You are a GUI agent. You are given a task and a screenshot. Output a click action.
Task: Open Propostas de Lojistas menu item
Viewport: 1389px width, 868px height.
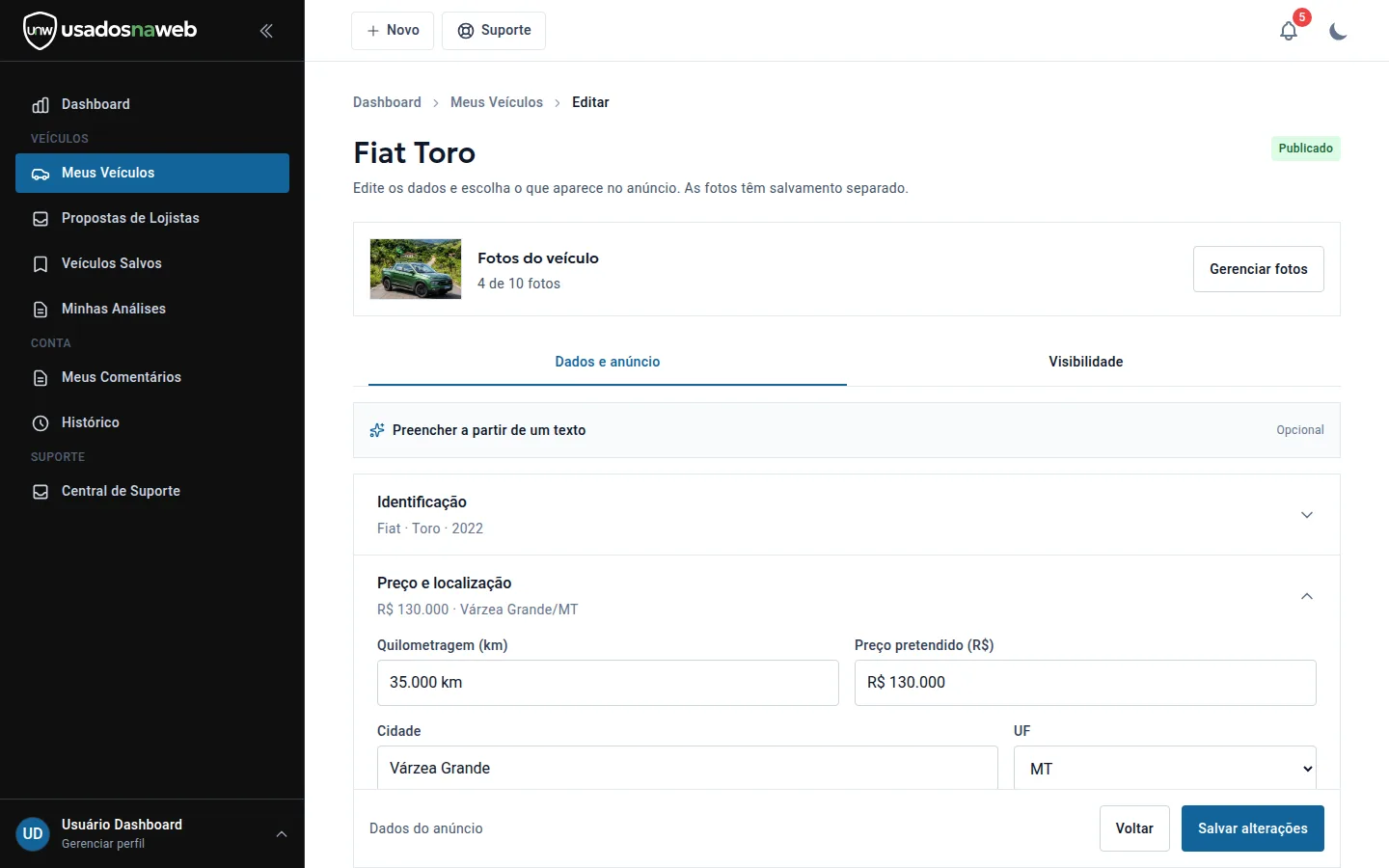(x=152, y=219)
